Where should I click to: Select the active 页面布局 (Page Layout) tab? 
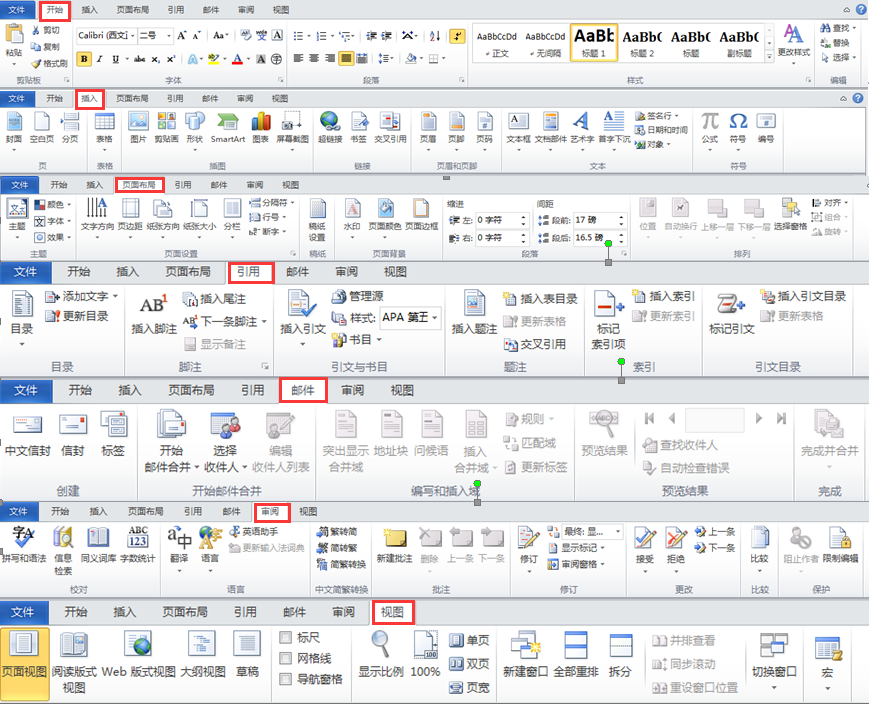click(x=140, y=185)
